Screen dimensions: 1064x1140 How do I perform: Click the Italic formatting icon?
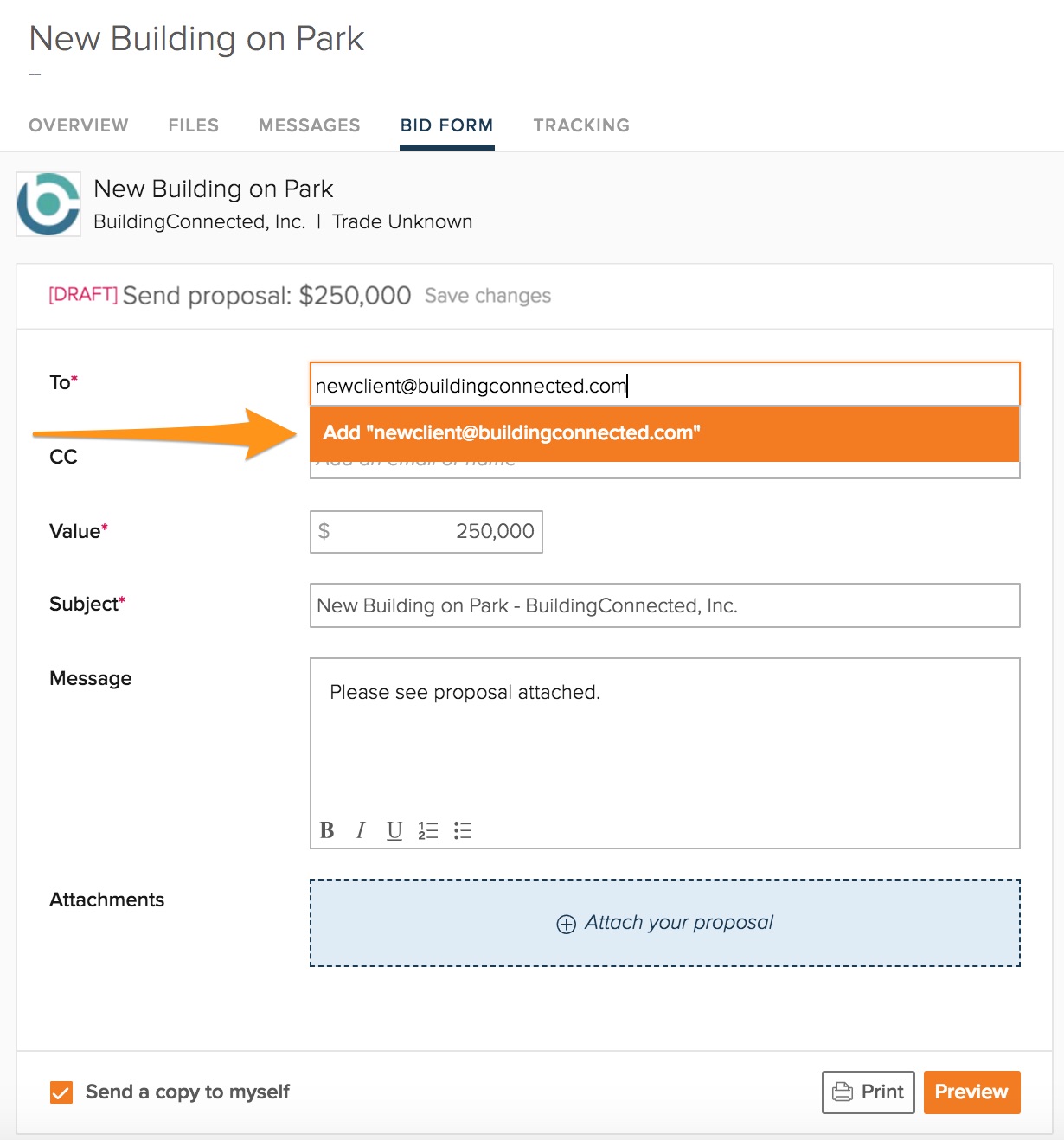coord(361,830)
